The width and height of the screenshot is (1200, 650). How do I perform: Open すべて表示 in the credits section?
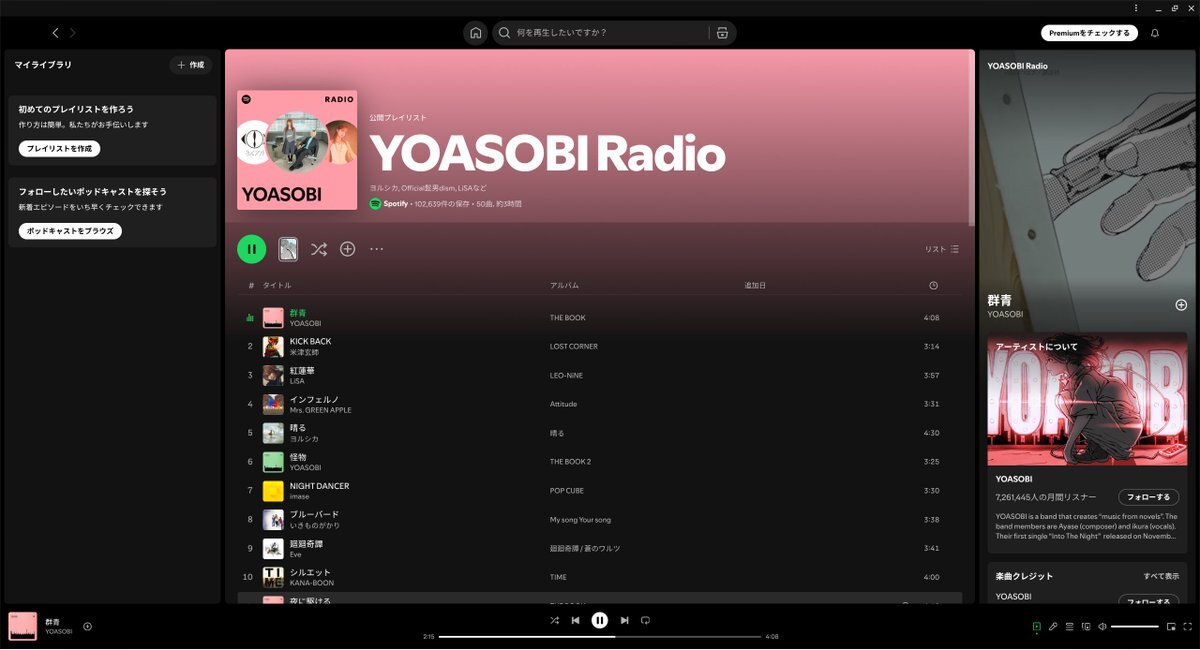pos(1161,576)
